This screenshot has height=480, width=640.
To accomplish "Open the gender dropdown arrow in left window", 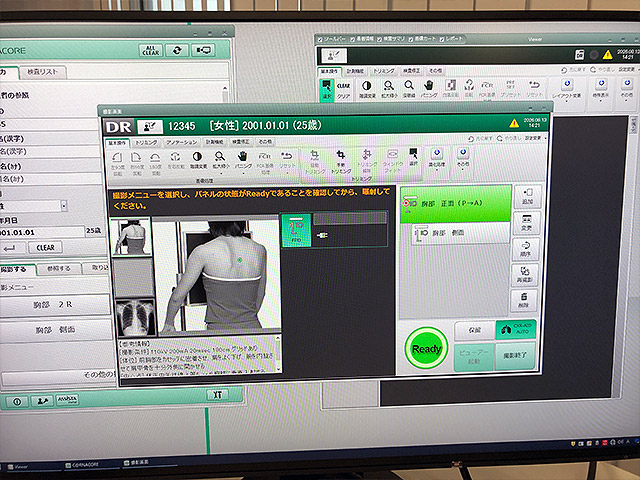I will [64, 206].
